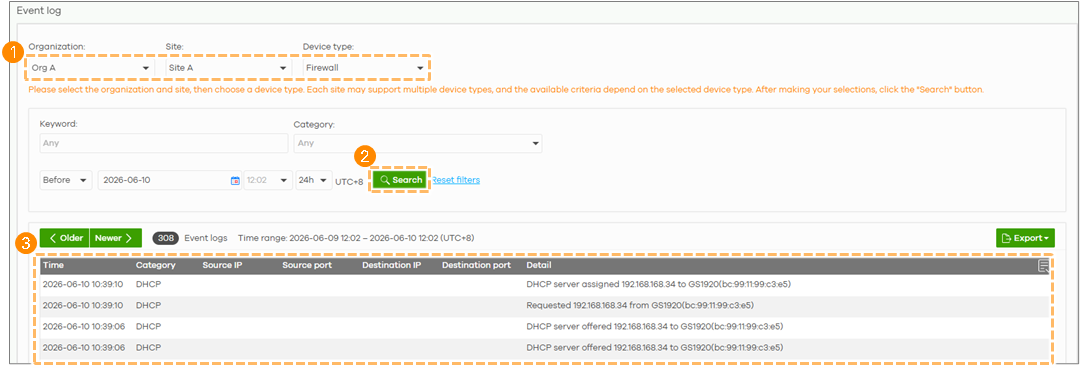This screenshot has width=1080, height=370.
Task: Click the Time range text above the table
Action: [x=356, y=238]
